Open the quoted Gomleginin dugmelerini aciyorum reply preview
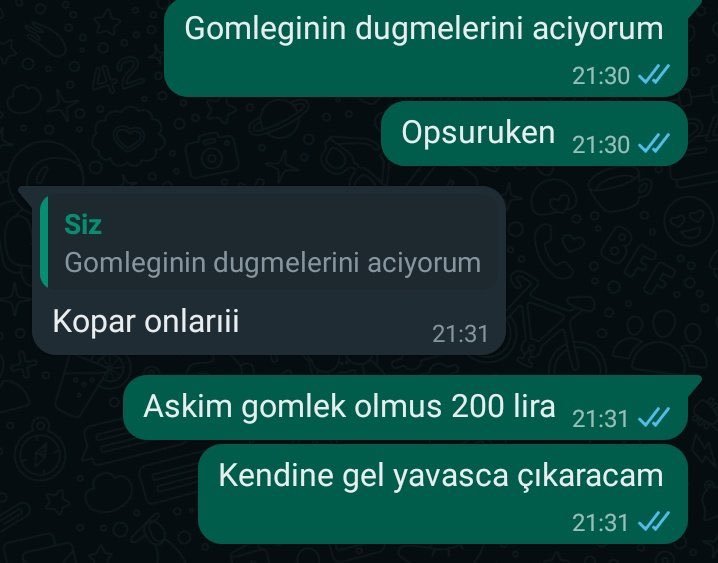 tap(269, 242)
